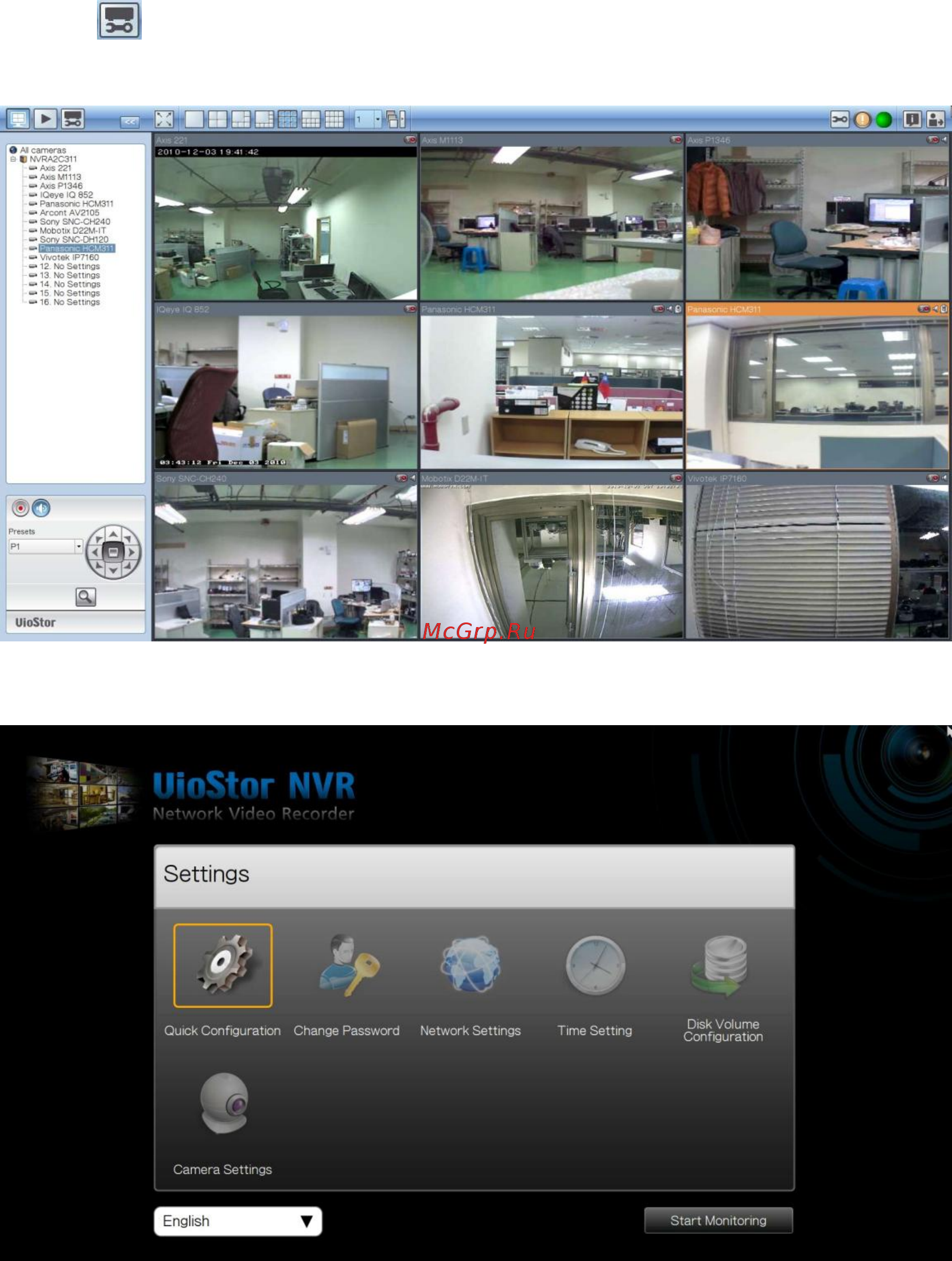Screen dimensions: 952x1261
Task: Select Mobotix D22M-IT in the tree
Action: tap(73, 231)
